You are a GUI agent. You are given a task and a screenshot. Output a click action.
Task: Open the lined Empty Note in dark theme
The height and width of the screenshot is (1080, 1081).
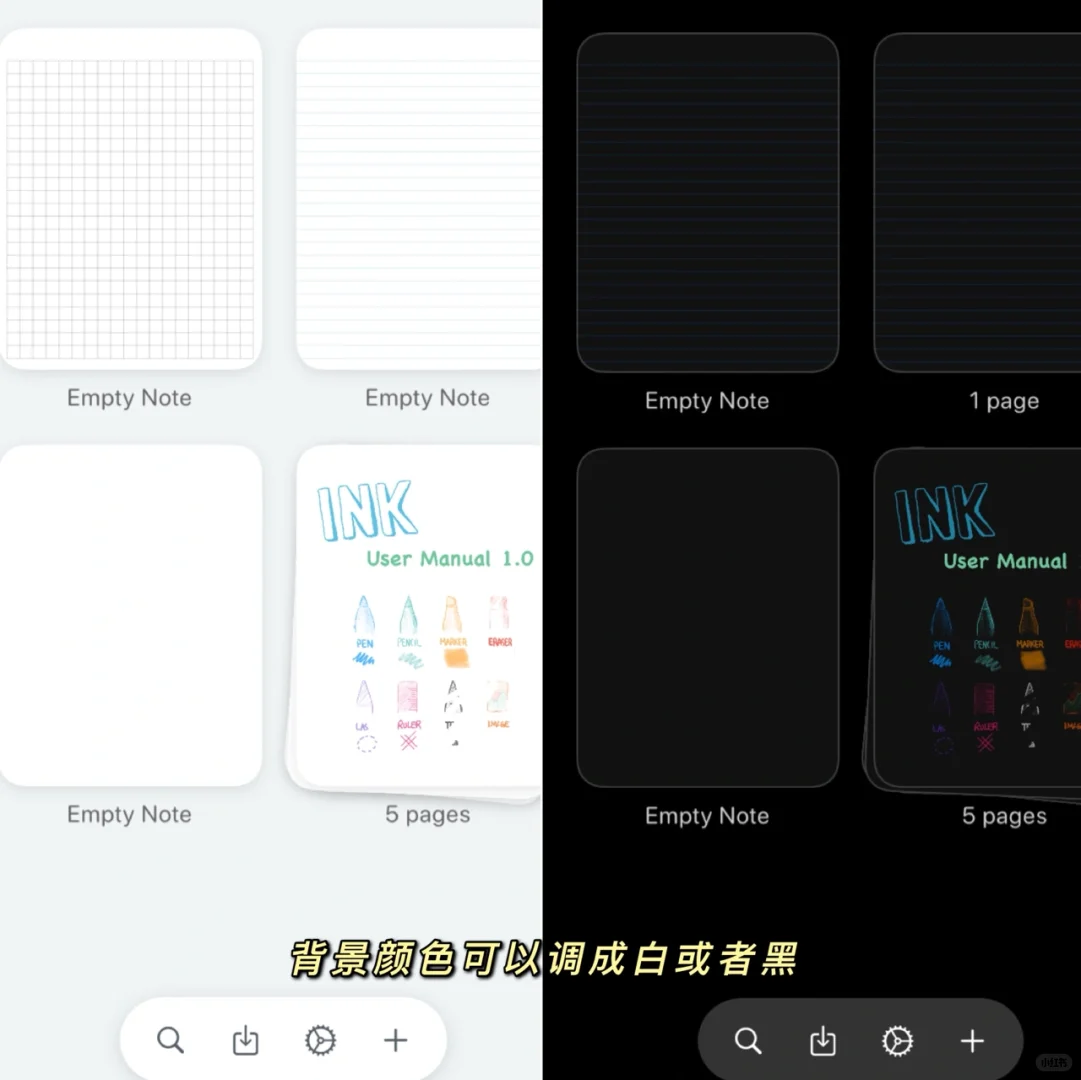[x=708, y=200]
